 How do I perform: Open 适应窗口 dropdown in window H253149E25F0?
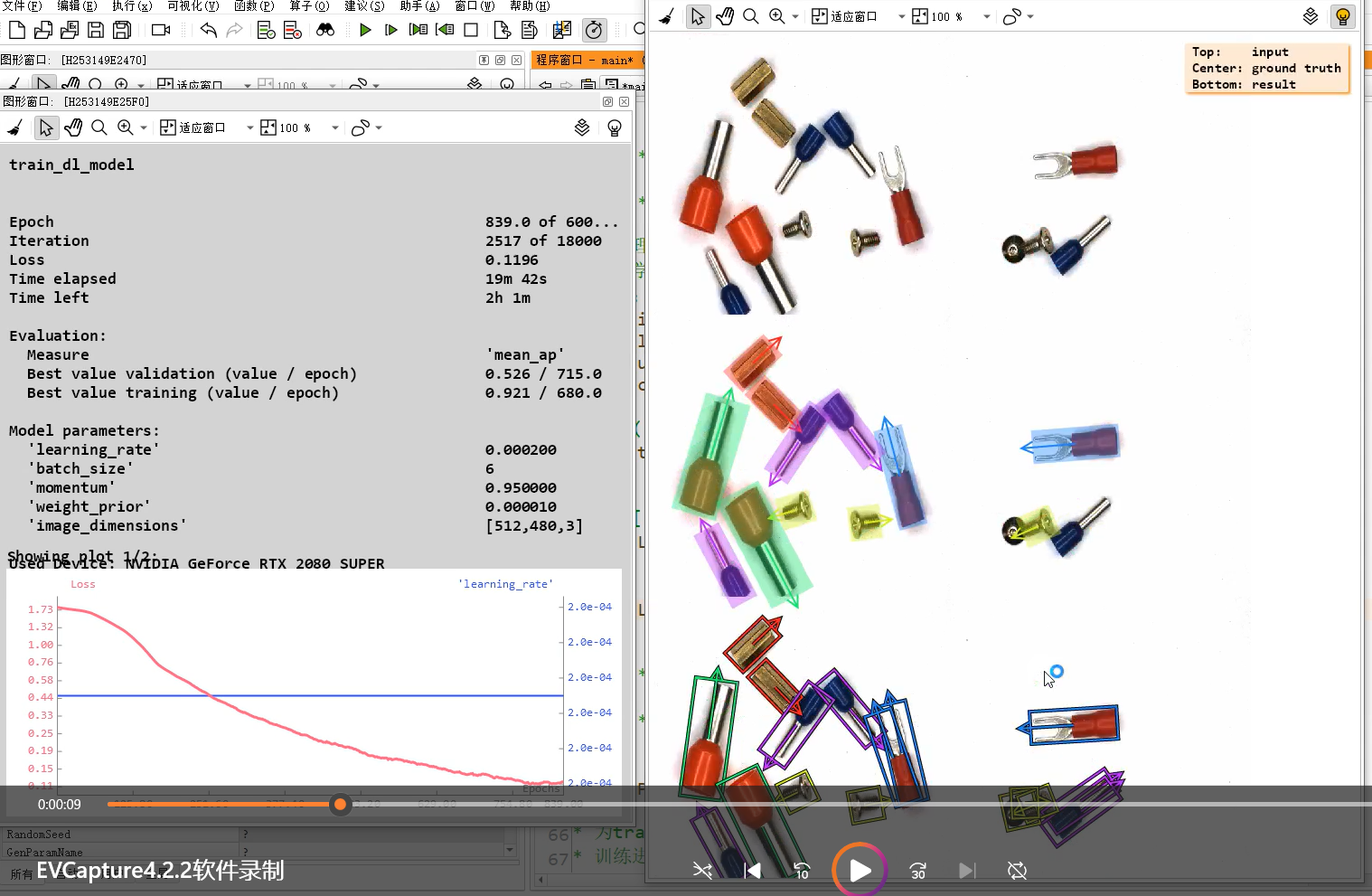pos(250,128)
